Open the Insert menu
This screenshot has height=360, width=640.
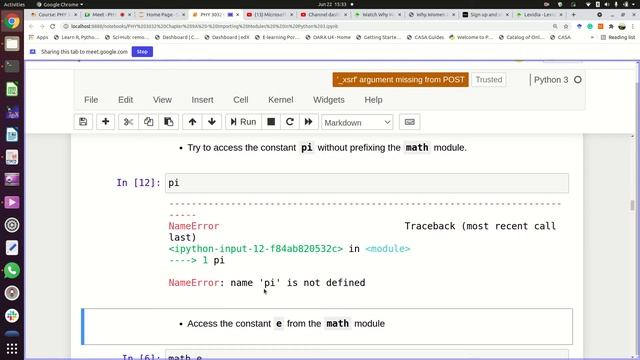coord(202,100)
